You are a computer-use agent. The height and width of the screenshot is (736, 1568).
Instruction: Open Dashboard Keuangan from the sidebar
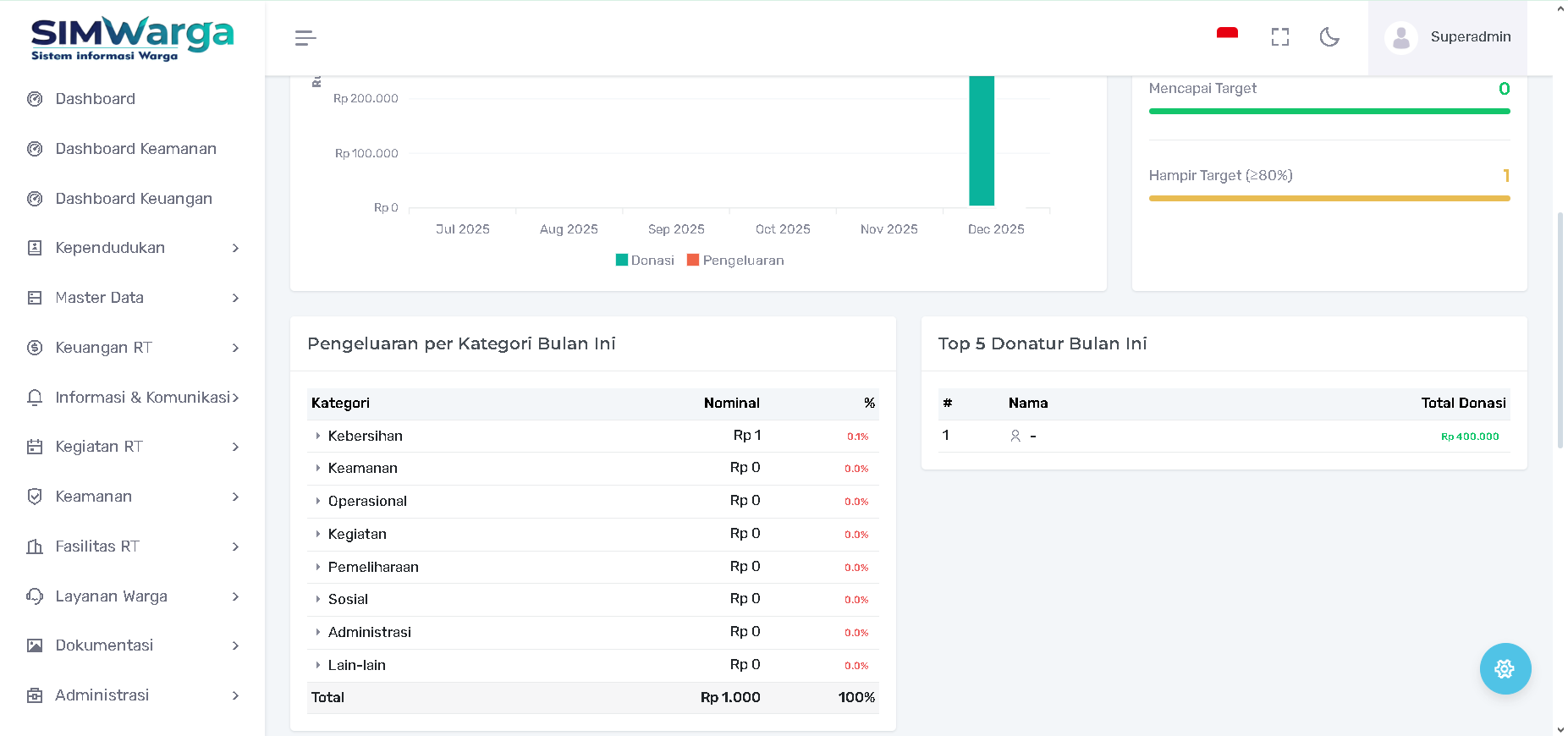coord(133,199)
